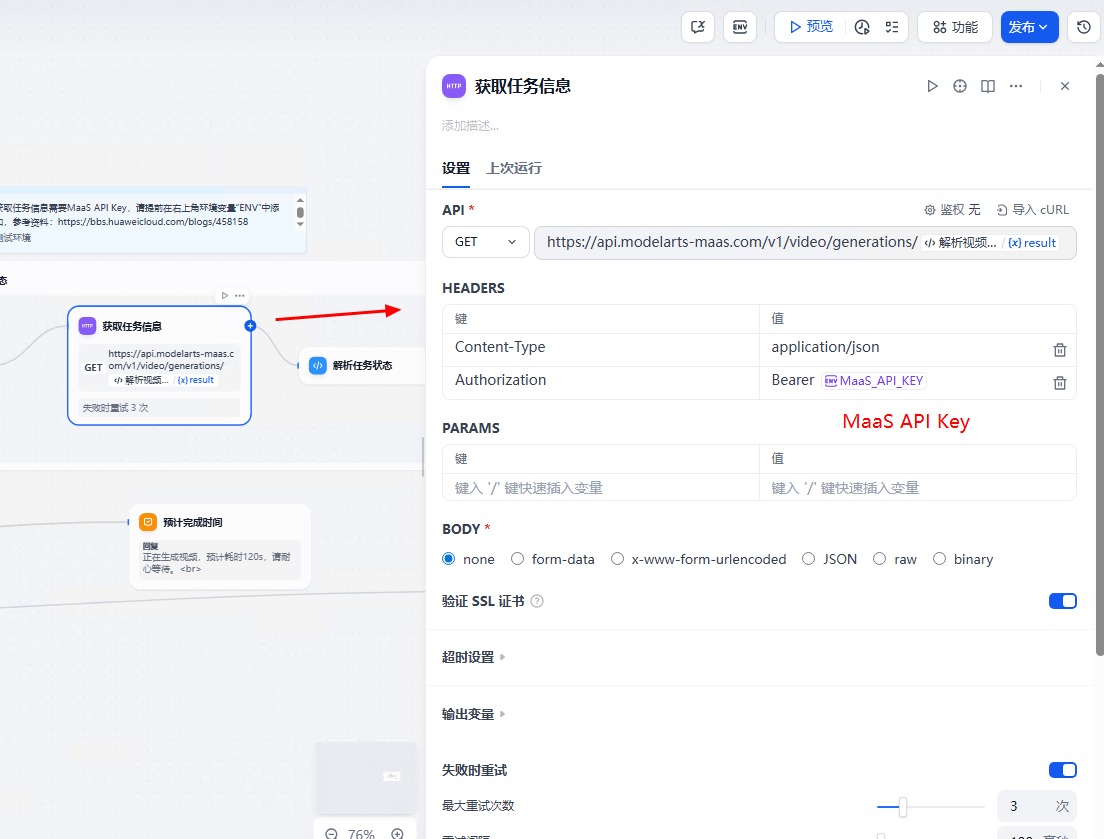Viewport: 1104px width, 839px height.
Task: Click the Content-Type header key cell
Action: 601,348
